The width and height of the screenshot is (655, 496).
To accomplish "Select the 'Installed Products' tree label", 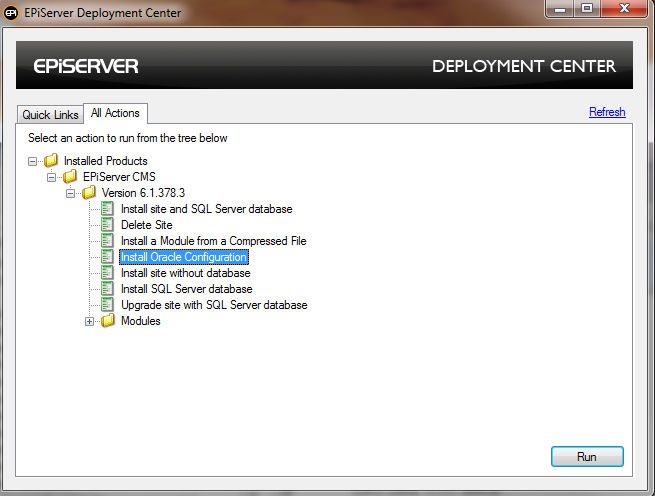I will click(x=105, y=160).
